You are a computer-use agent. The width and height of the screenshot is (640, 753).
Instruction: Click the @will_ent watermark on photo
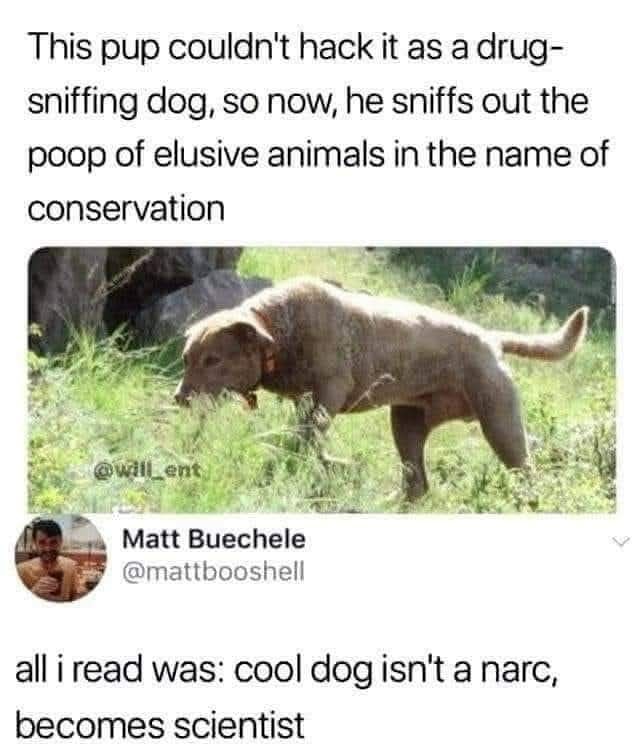146,469
